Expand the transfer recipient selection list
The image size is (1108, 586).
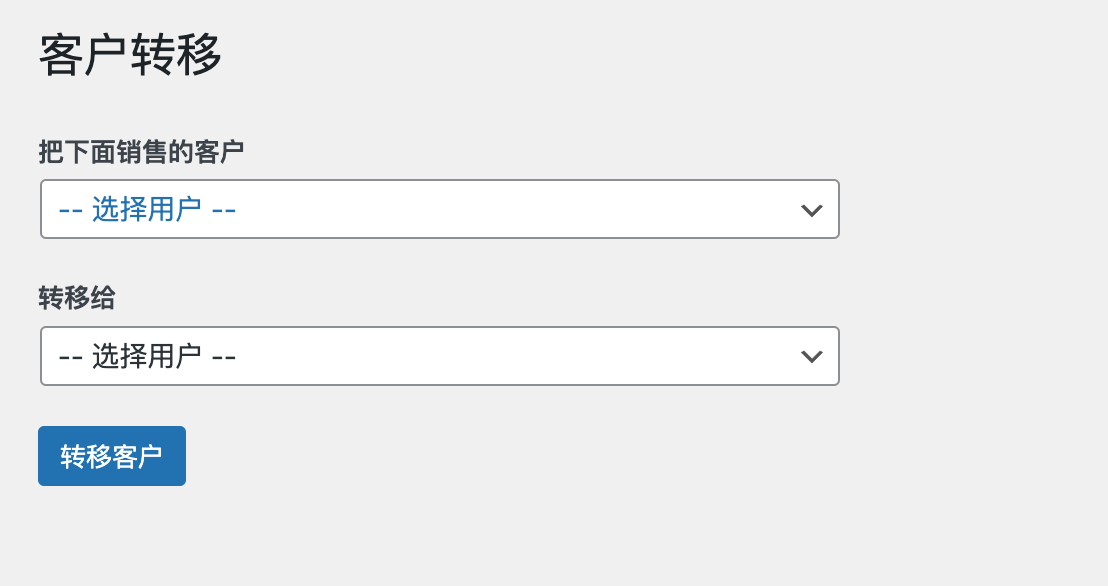pyautogui.click(x=439, y=356)
